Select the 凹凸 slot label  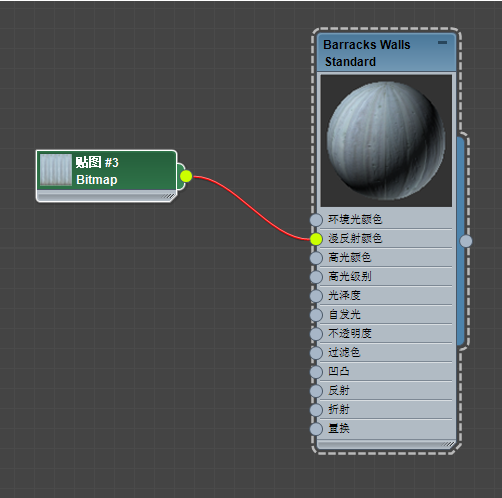[339, 371]
